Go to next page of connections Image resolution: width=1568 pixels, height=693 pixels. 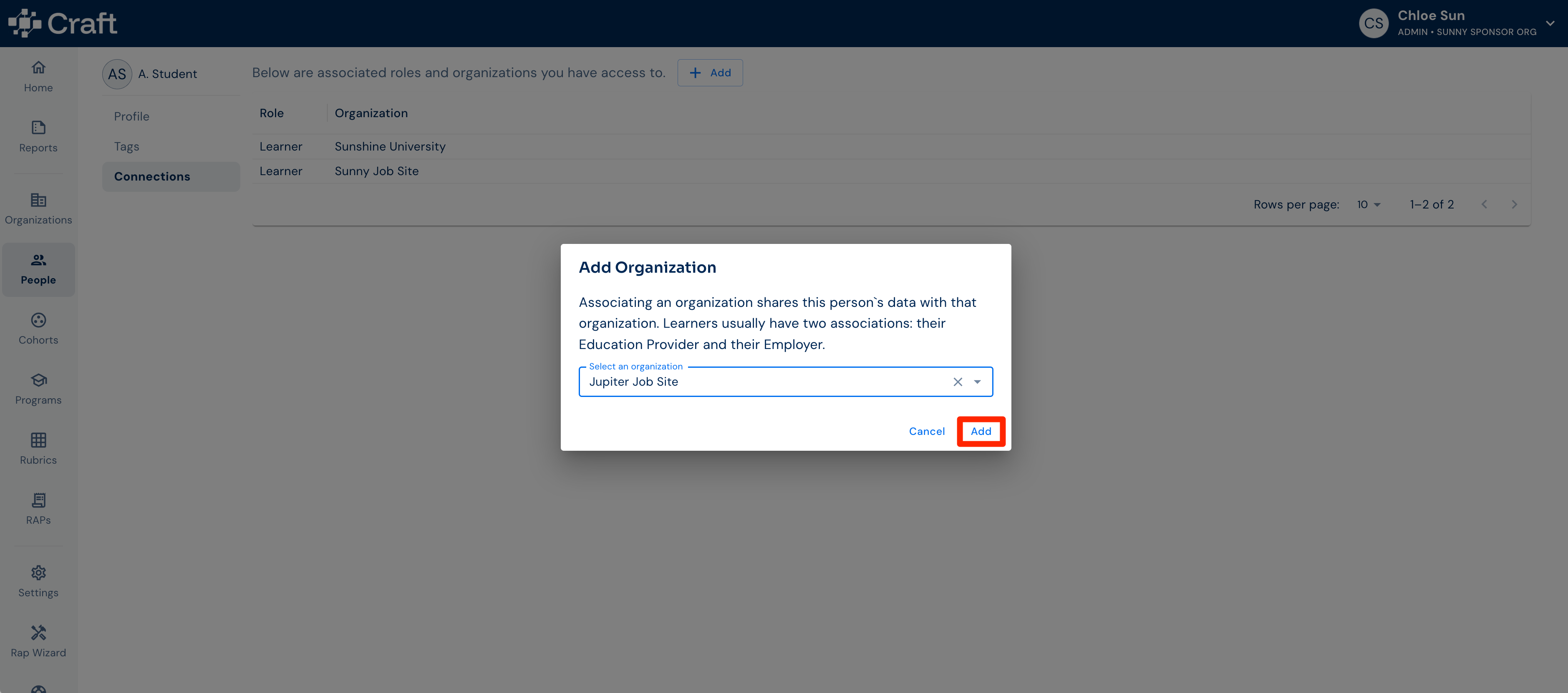coord(1514,204)
